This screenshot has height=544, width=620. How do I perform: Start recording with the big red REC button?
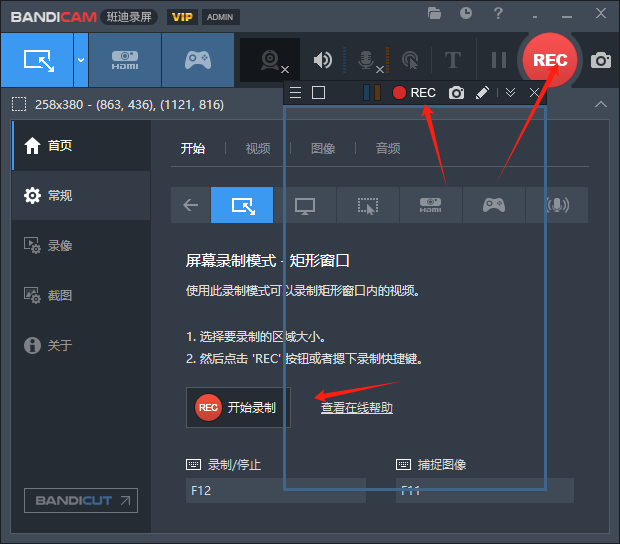[x=550, y=60]
